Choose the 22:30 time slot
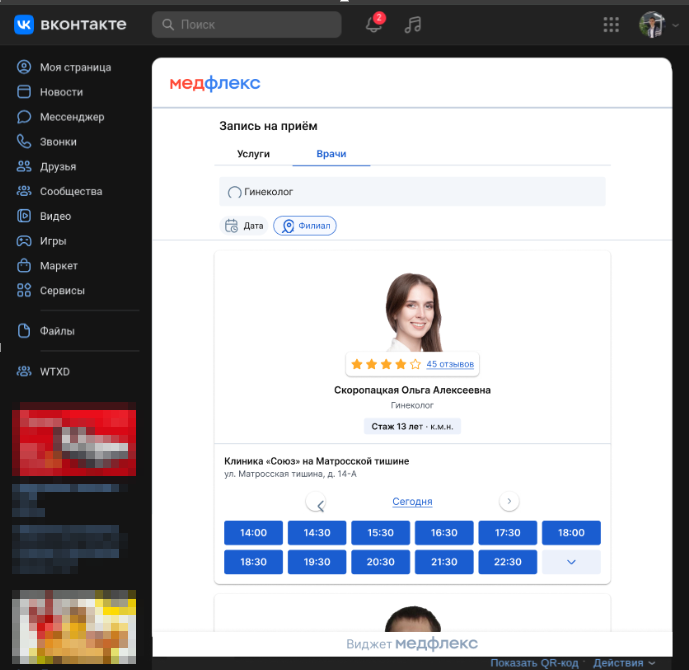Viewport: 689px width, 670px height. pos(508,562)
